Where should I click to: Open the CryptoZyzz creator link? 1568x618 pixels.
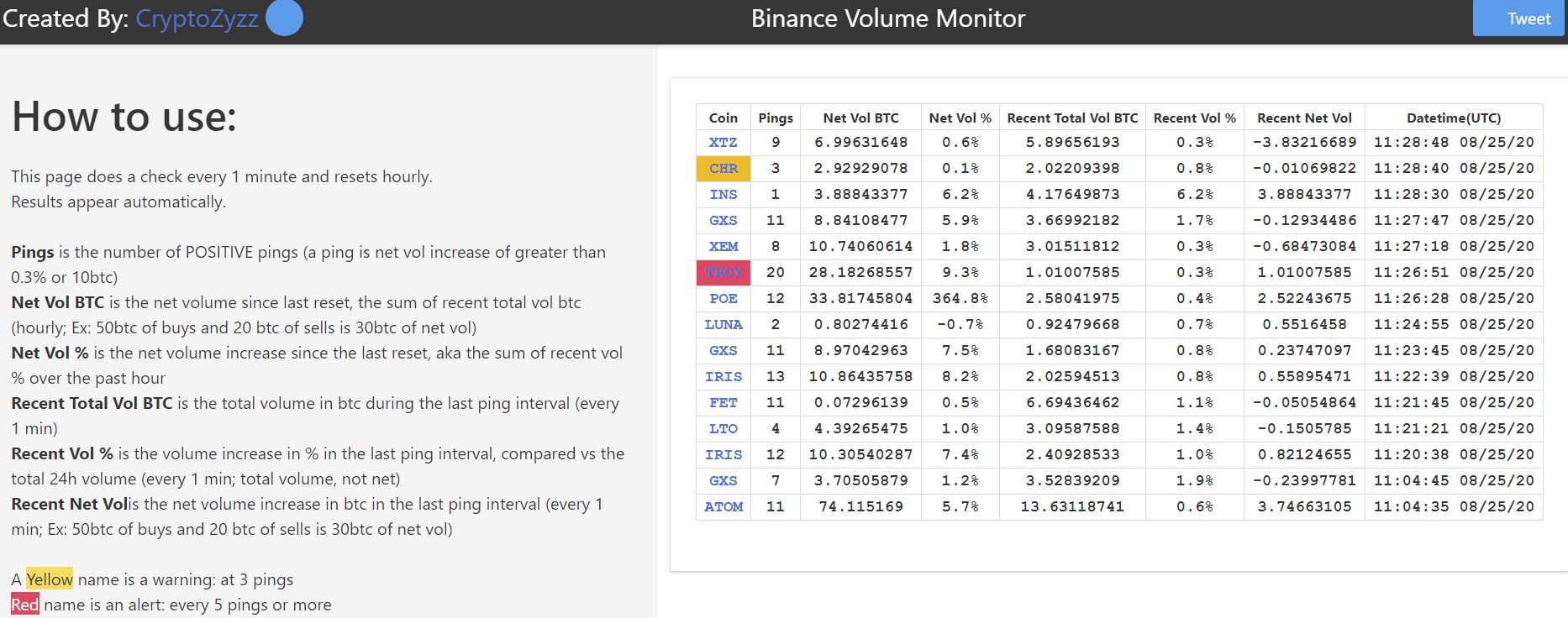[x=197, y=18]
